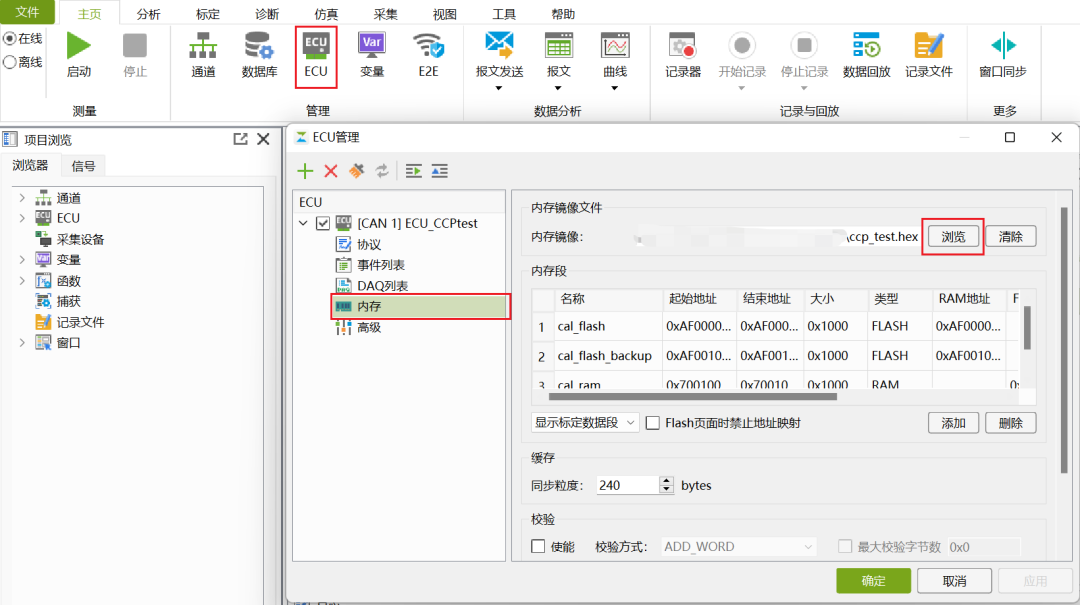This screenshot has height=605, width=1080.
Task: Increase 同步粒度 with the up stepper arrow
Action: click(x=666, y=480)
